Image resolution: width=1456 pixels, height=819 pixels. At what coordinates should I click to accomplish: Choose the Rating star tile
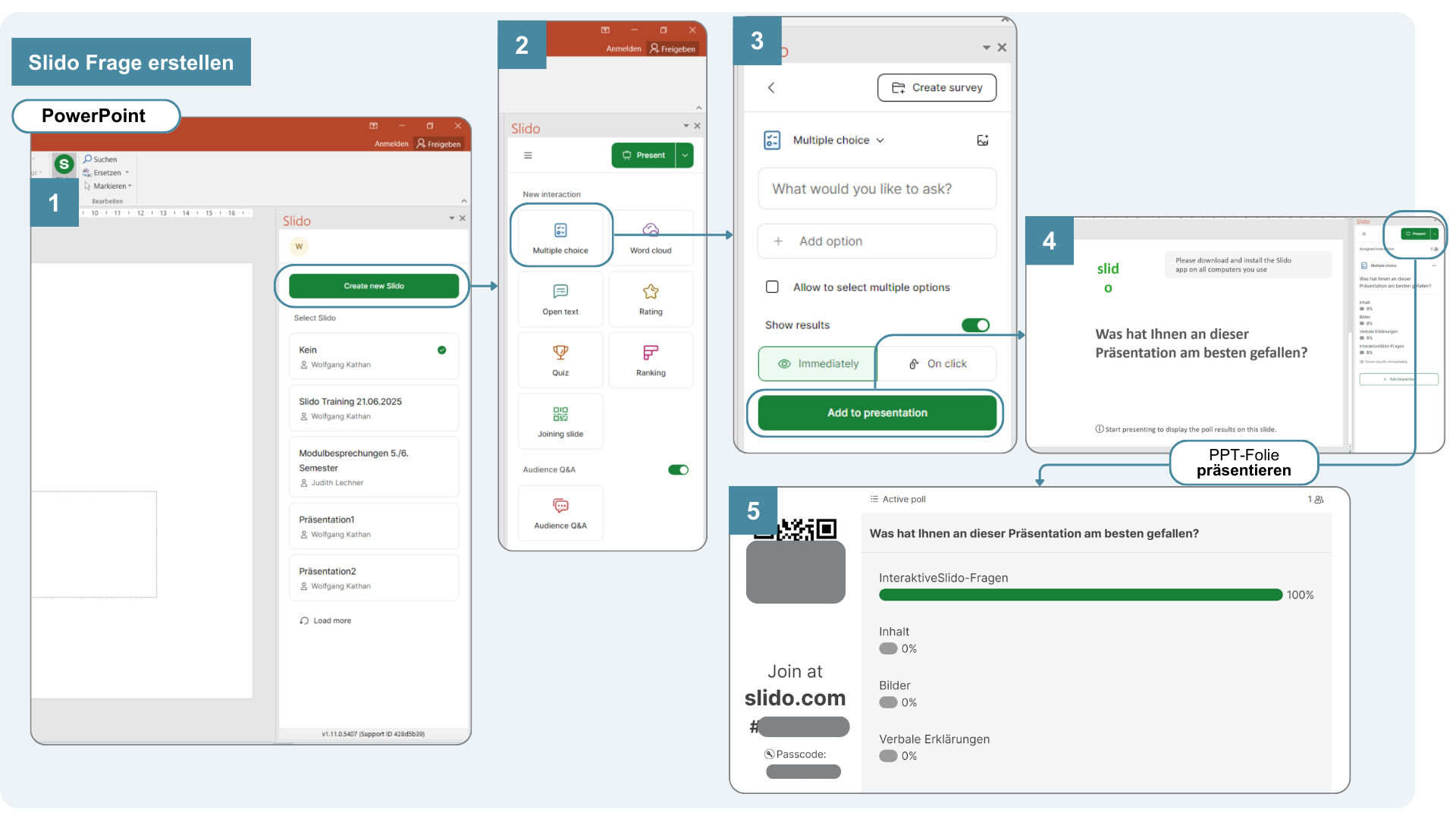[x=651, y=299]
